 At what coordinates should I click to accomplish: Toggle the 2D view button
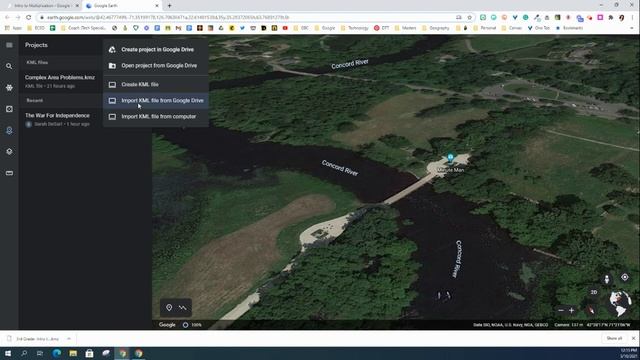point(594,292)
